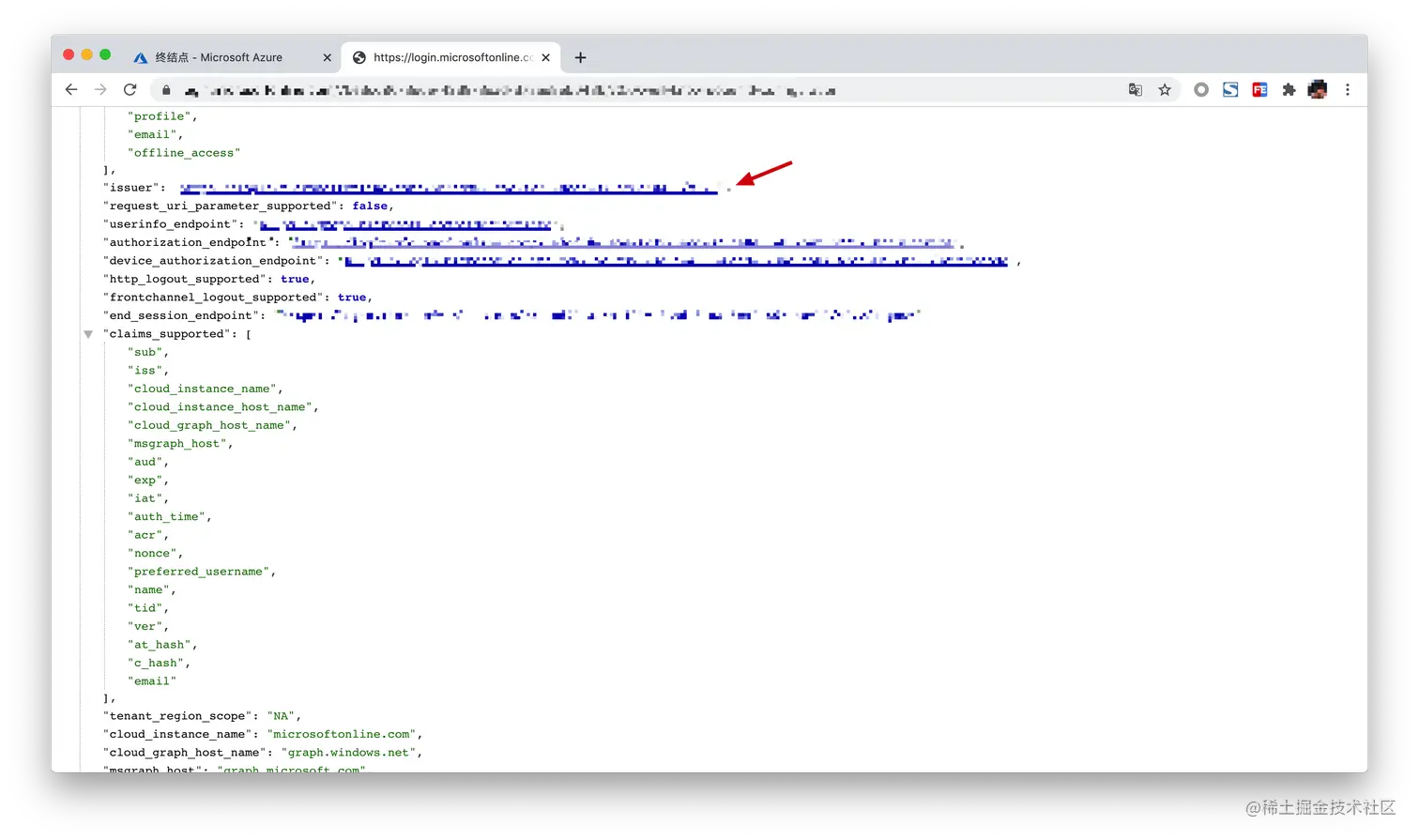View site info via the lock icon
This screenshot has height=840, width=1419.
point(166,90)
